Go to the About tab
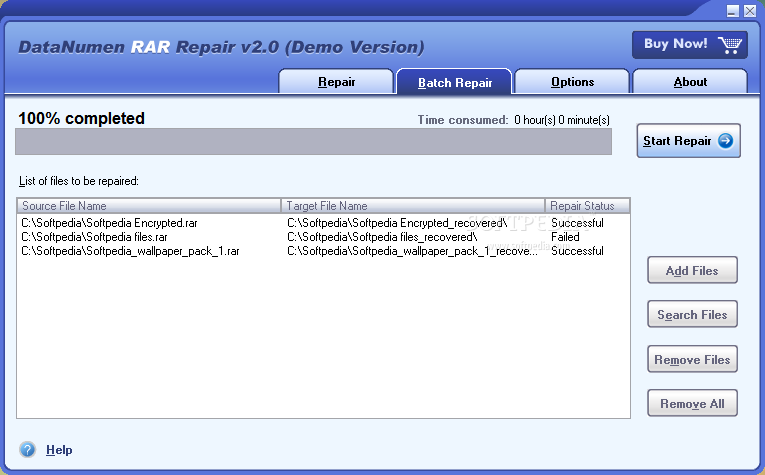 pyautogui.click(x=690, y=81)
